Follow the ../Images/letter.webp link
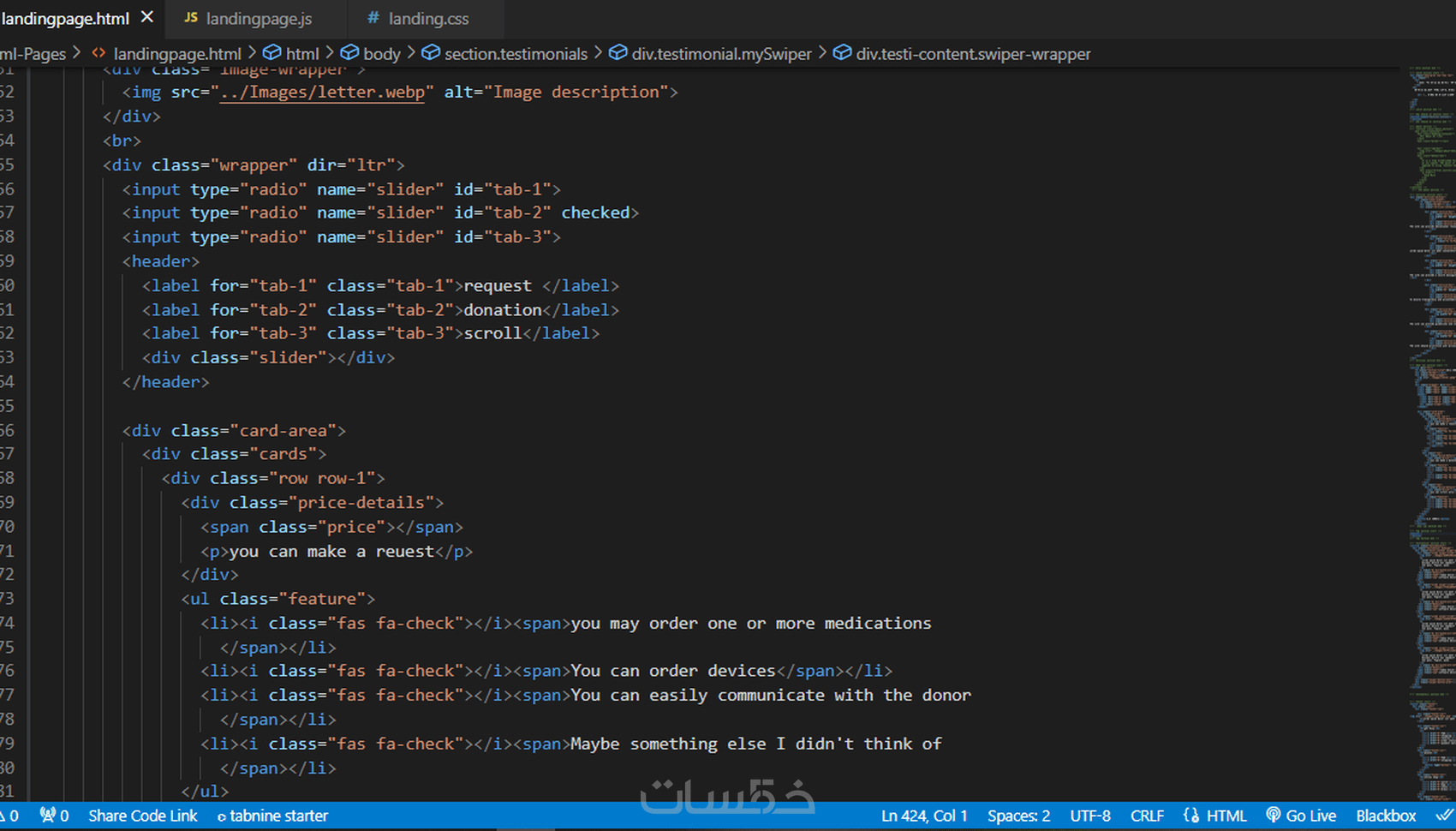 coord(323,92)
